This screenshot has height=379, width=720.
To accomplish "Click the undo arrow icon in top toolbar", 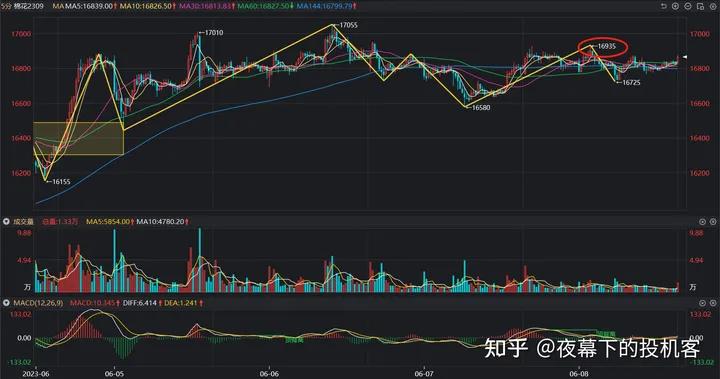I will pyautogui.click(x=664, y=6).
